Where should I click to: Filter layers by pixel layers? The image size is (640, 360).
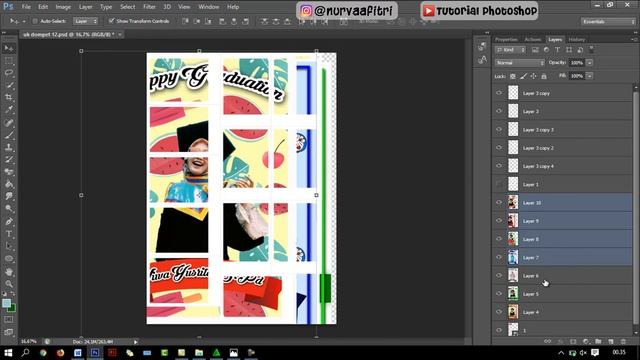(x=535, y=50)
